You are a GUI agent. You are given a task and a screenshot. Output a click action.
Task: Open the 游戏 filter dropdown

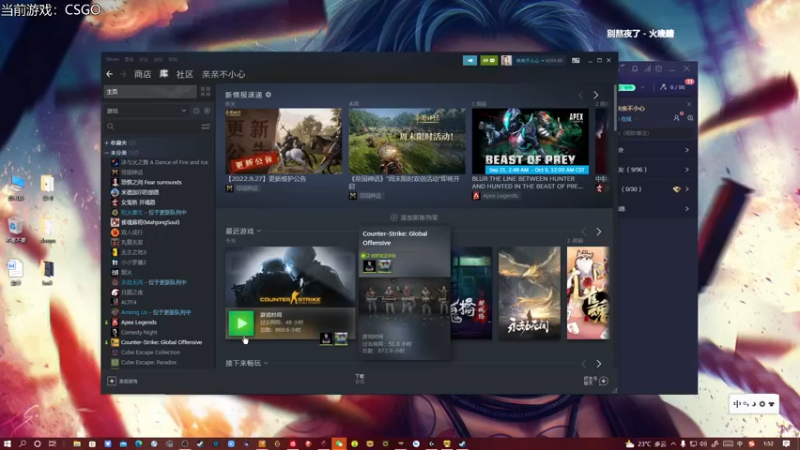coord(146,111)
